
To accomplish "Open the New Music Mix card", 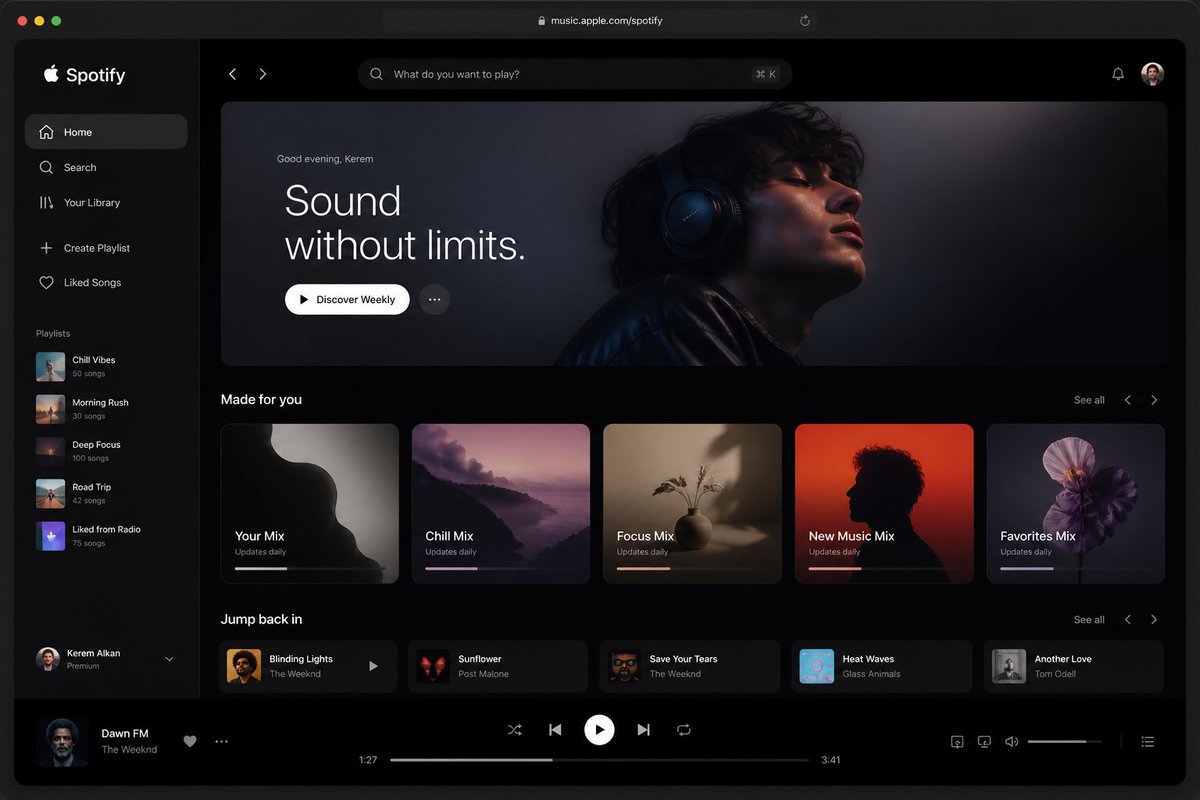I will pyautogui.click(x=884, y=503).
